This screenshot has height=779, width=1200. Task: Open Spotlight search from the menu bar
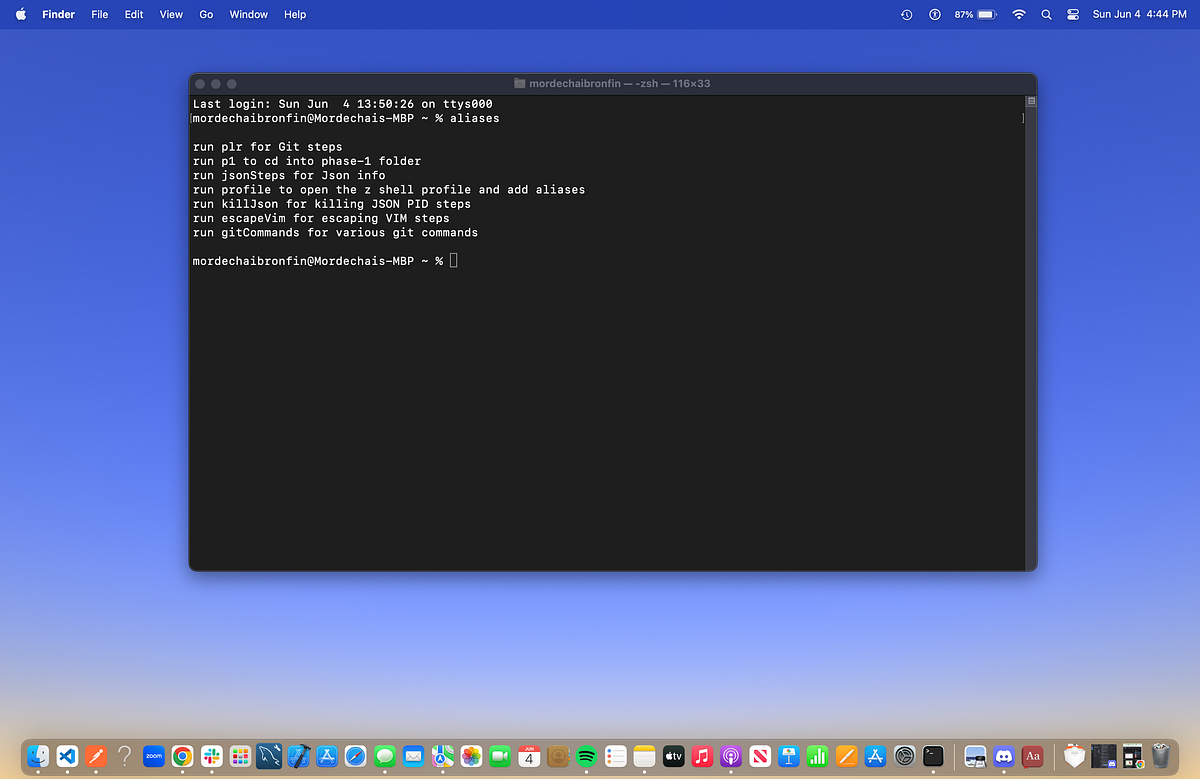coord(1046,14)
